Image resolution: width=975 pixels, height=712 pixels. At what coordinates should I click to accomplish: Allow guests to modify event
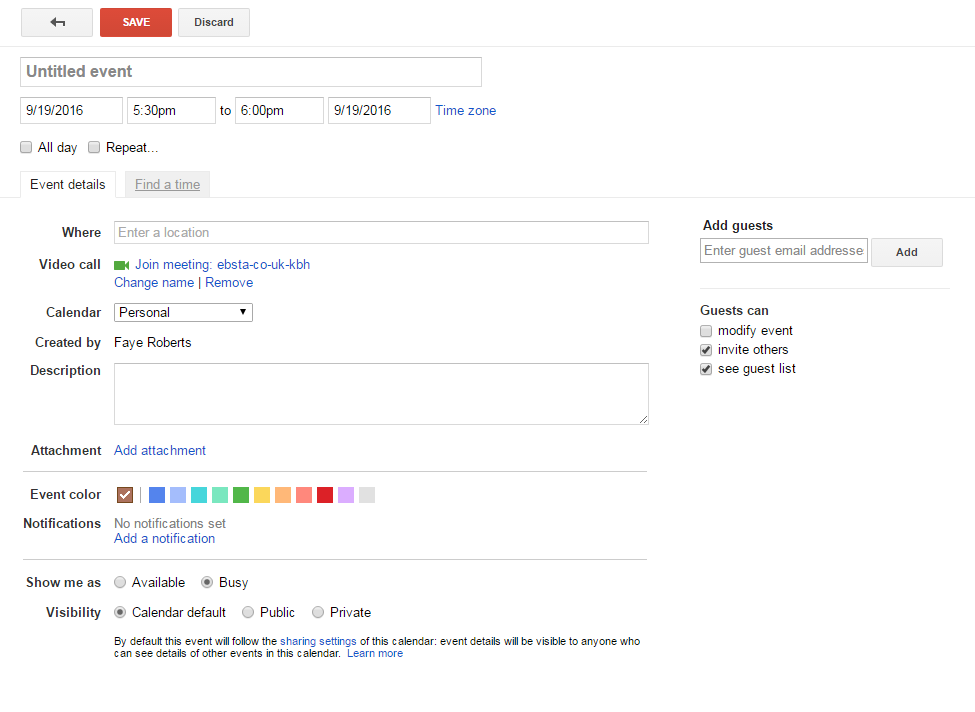(707, 331)
